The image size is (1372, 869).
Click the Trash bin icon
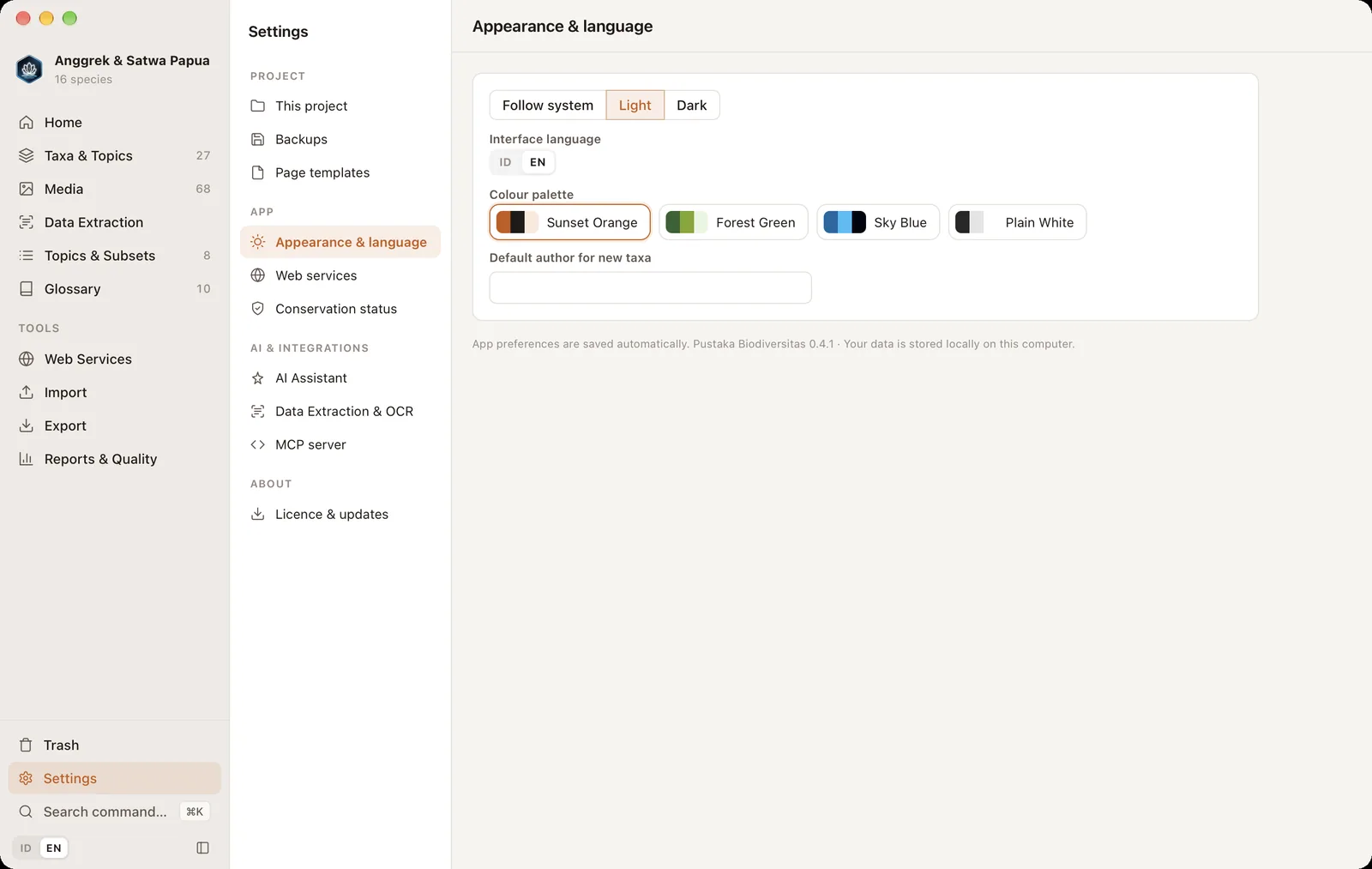pos(26,745)
